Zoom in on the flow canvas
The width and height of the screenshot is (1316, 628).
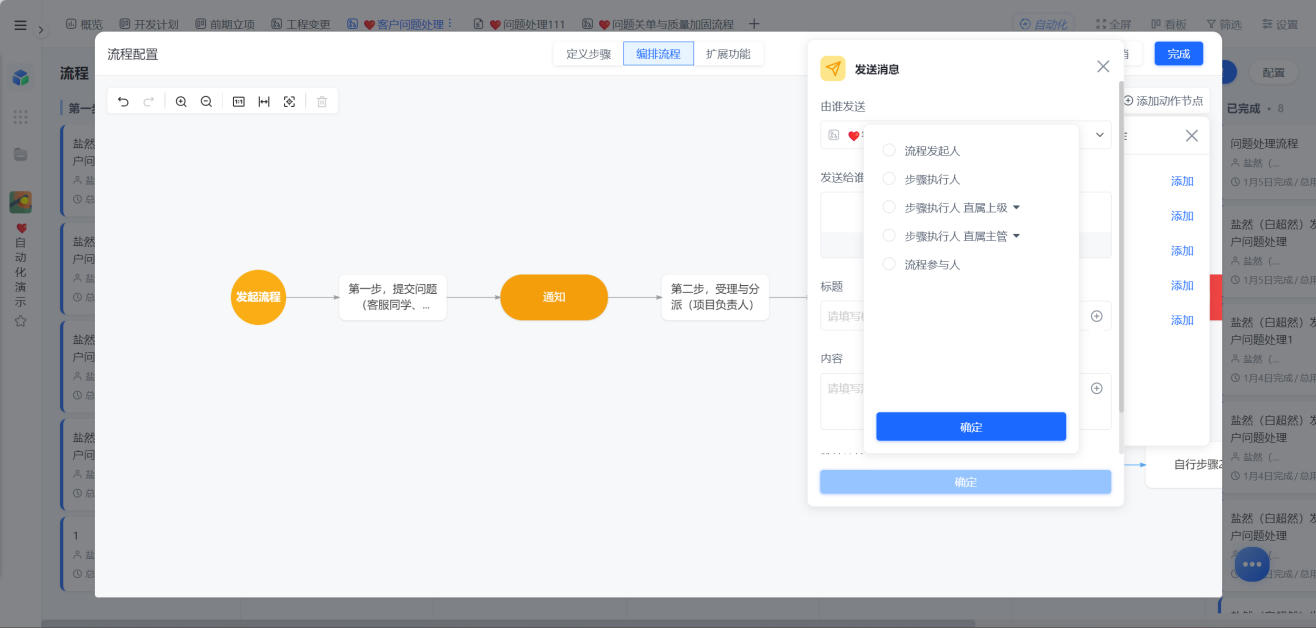tap(181, 101)
